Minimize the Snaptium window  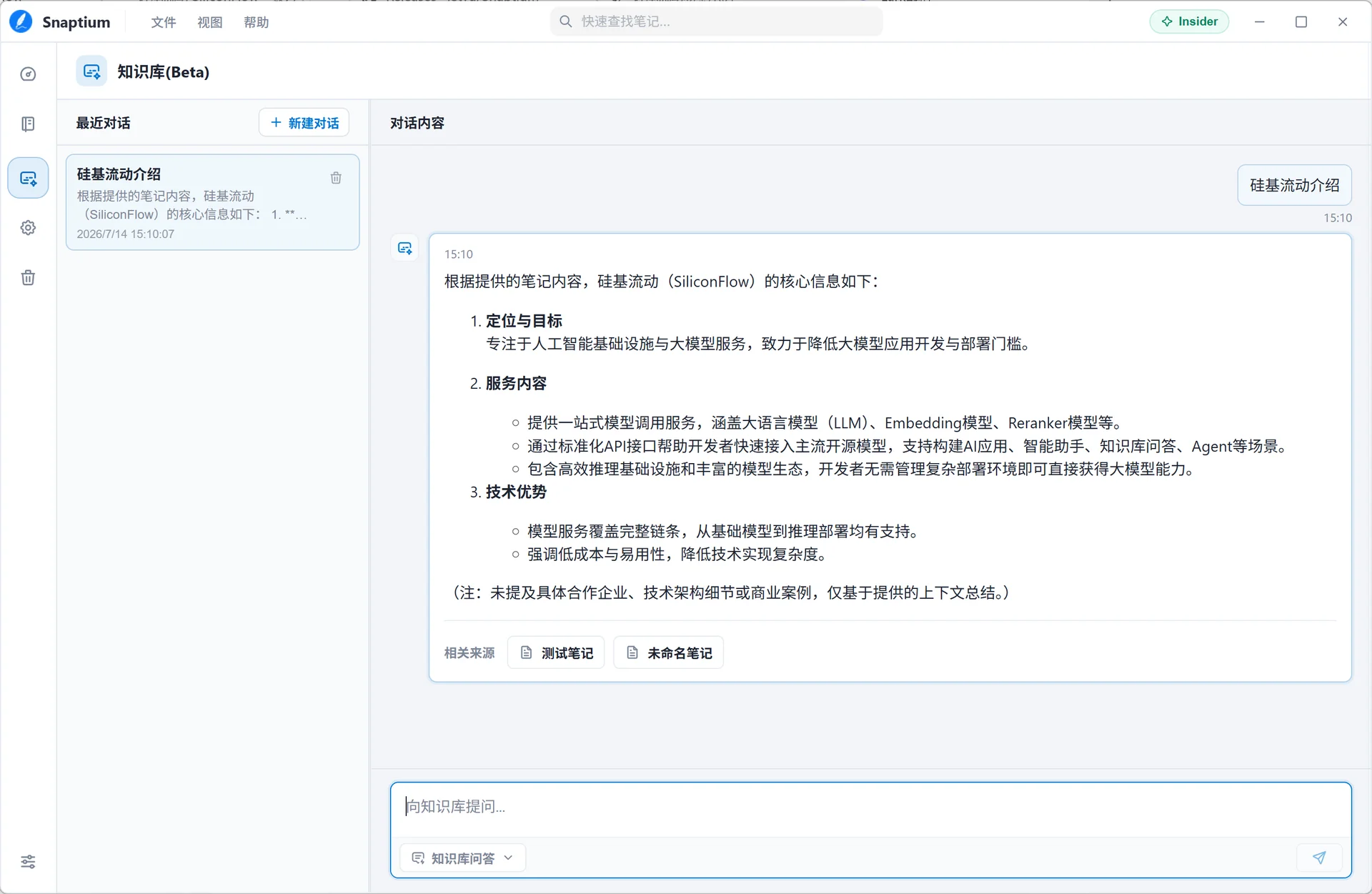(1260, 22)
